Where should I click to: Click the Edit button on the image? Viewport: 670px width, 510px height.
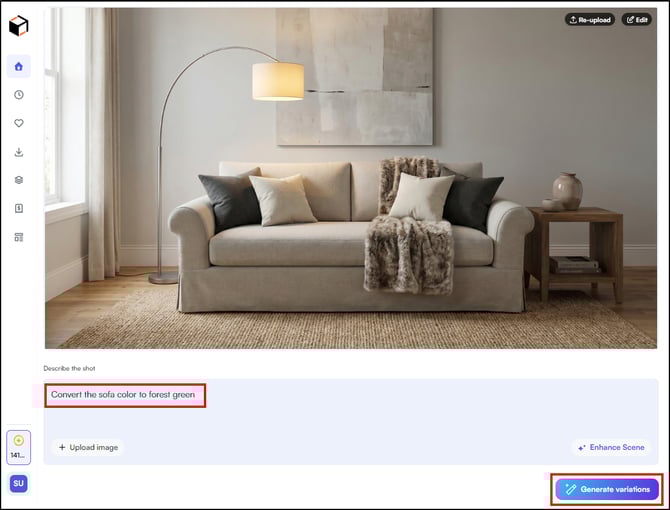tap(637, 20)
